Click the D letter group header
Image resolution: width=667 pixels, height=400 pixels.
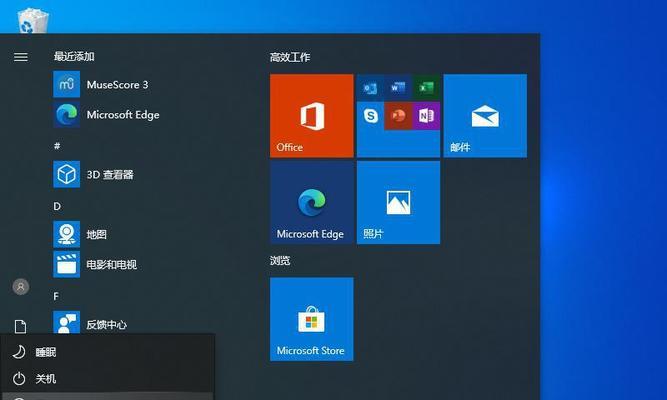(x=57, y=206)
